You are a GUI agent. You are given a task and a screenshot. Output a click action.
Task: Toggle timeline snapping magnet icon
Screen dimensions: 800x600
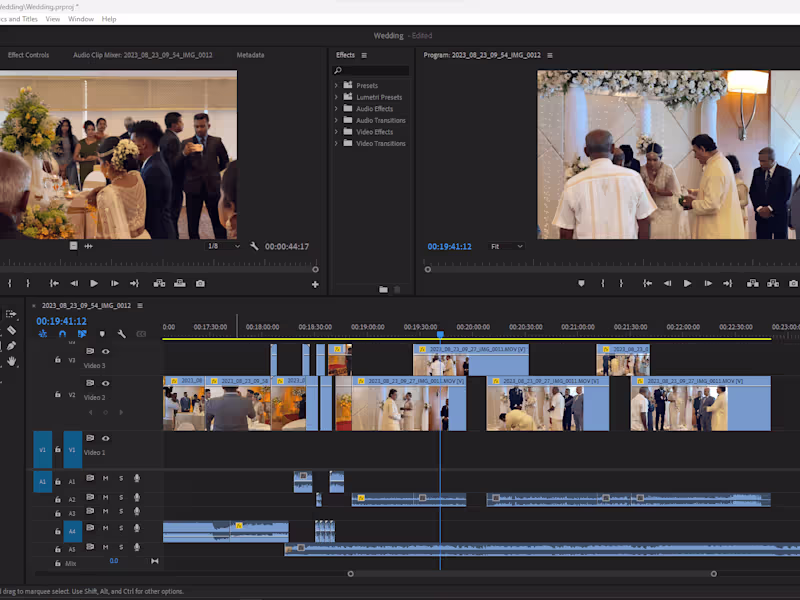tap(62, 334)
